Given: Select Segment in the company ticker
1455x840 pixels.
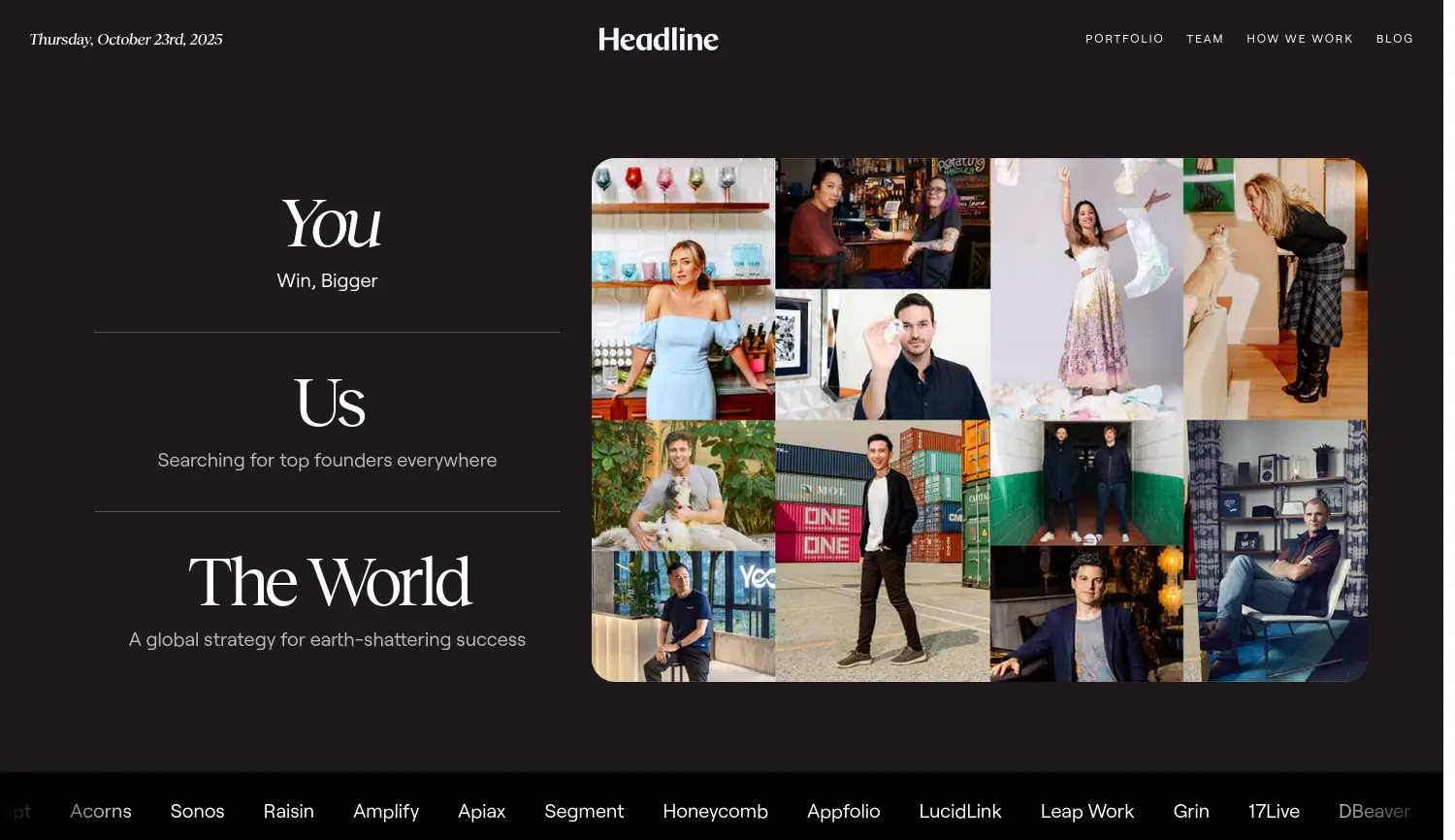Looking at the screenshot, I should click(584, 811).
